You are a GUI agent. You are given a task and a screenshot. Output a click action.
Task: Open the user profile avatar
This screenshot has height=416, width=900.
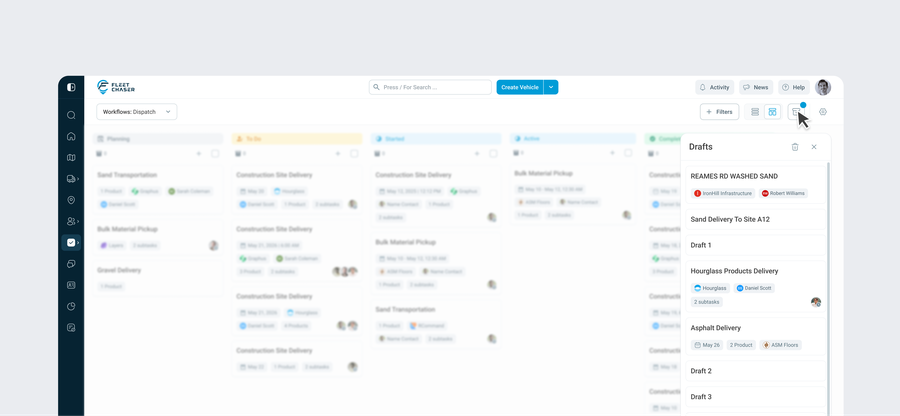pos(823,87)
